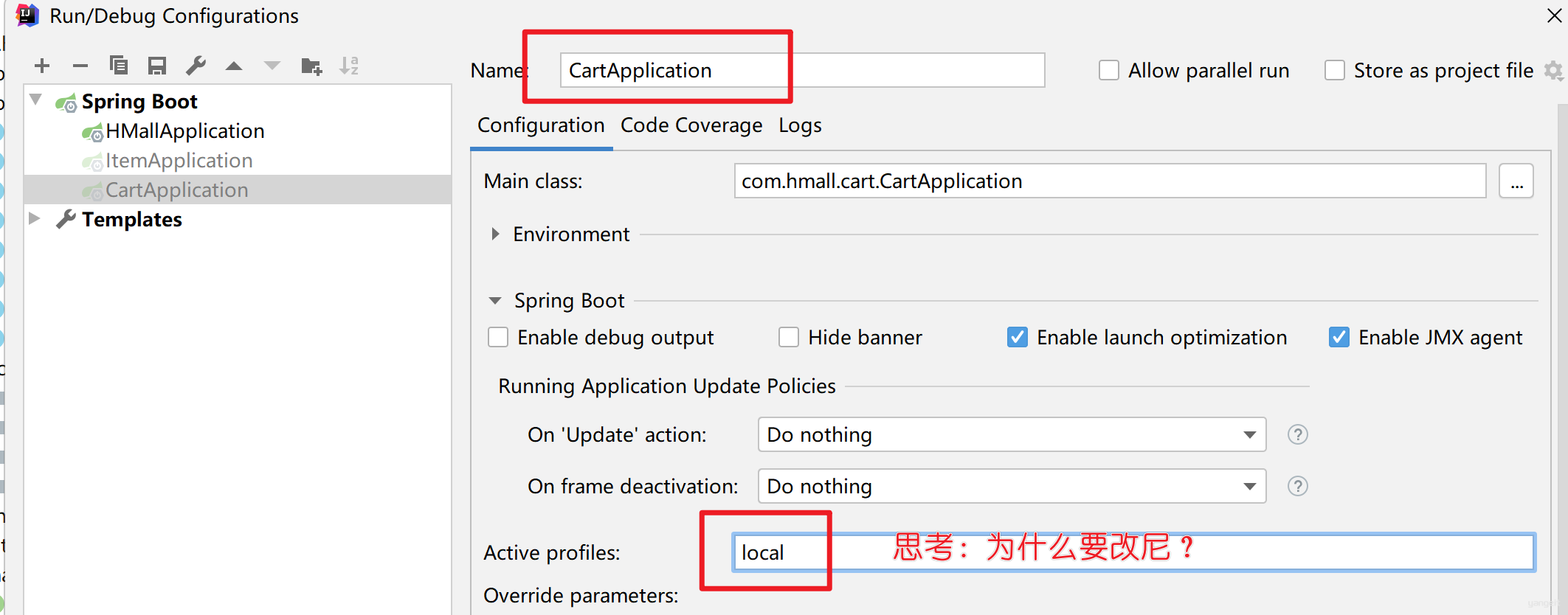Add a new configuration with the plus icon
Image resolution: width=1568 pixels, height=615 pixels.
[x=42, y=66]
